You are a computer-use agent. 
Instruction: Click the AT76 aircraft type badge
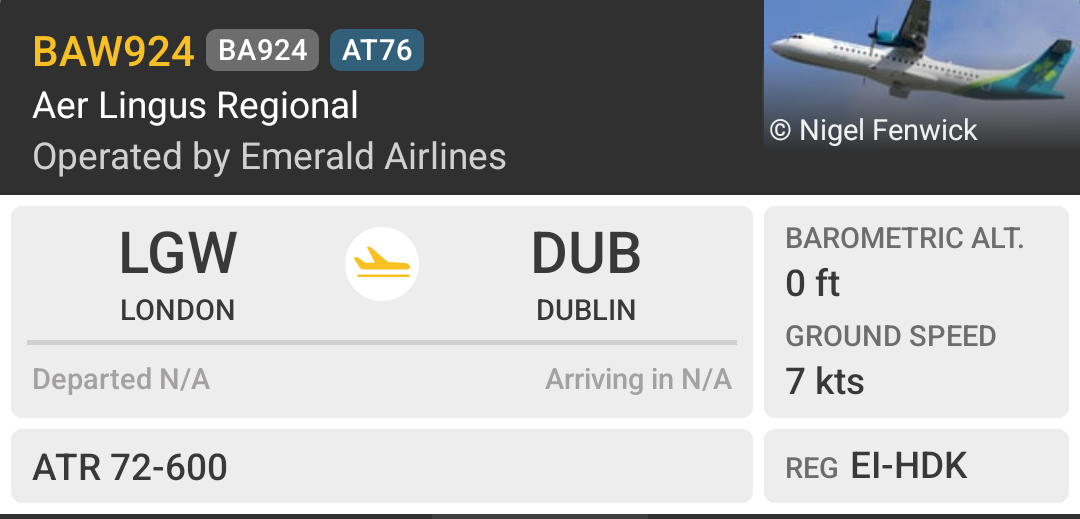[377, 50]
